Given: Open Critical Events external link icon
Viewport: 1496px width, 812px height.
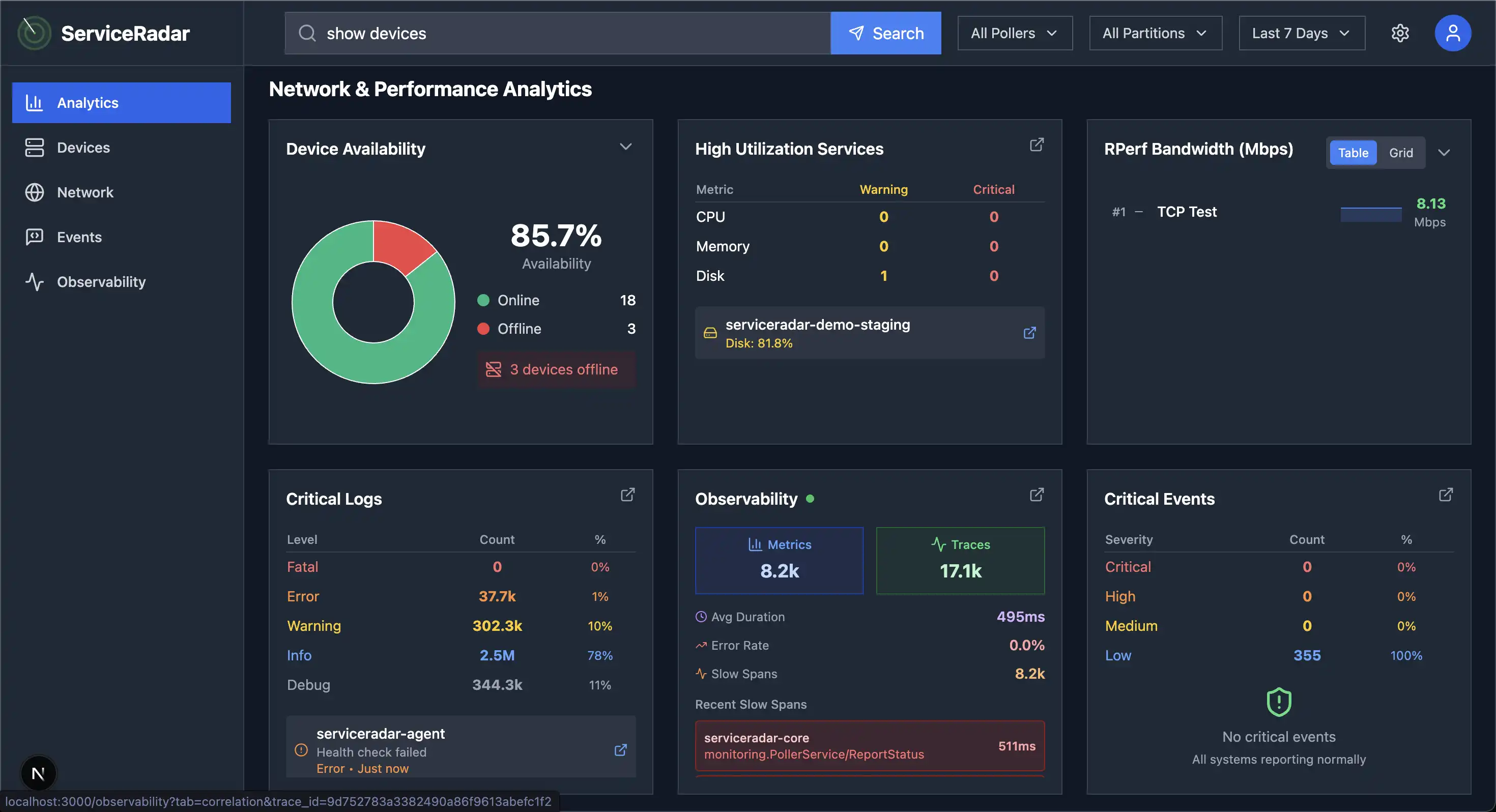Looking at the screenshot, I should click(x=1446, y=495).
